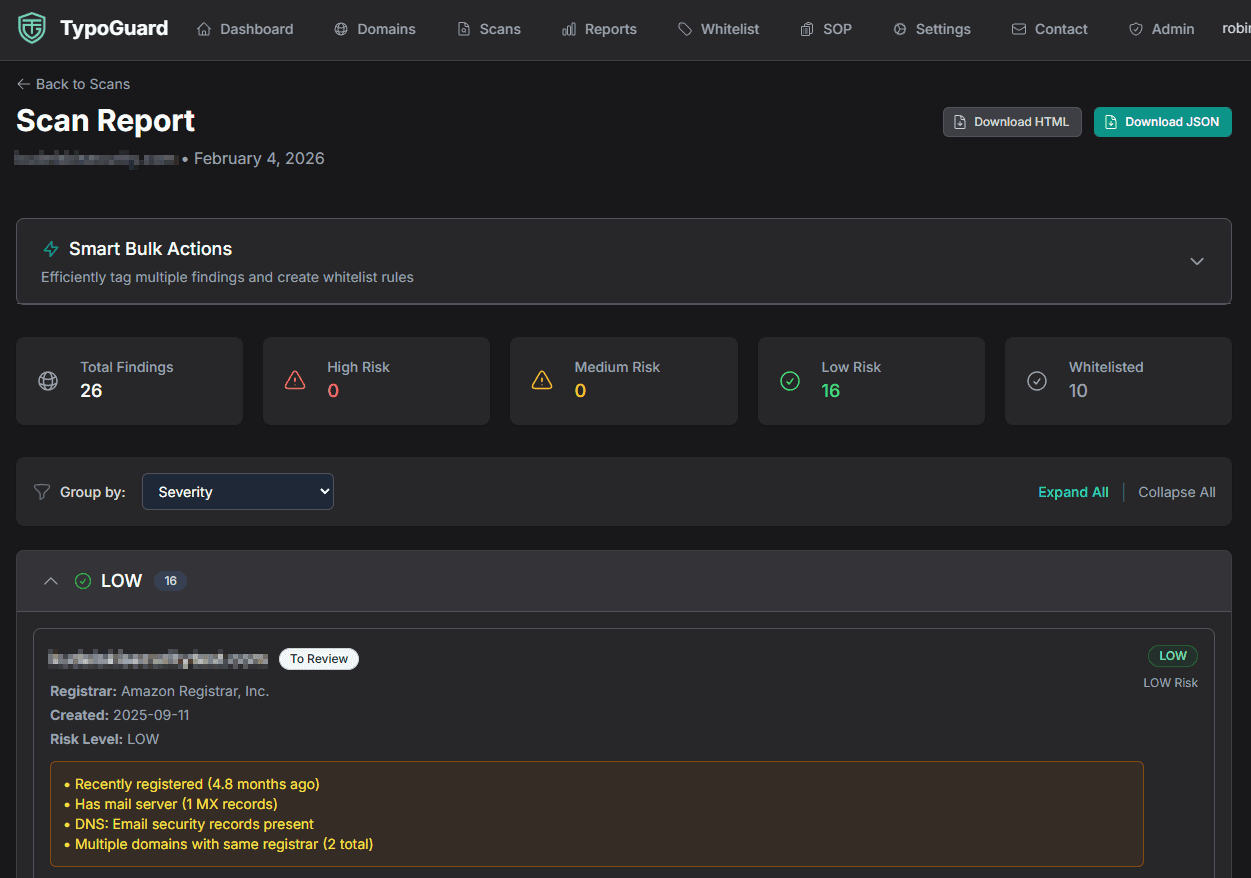1251x878 pixels.
Task: Click the Total Findings globe icon
Action: pos(48,381)
